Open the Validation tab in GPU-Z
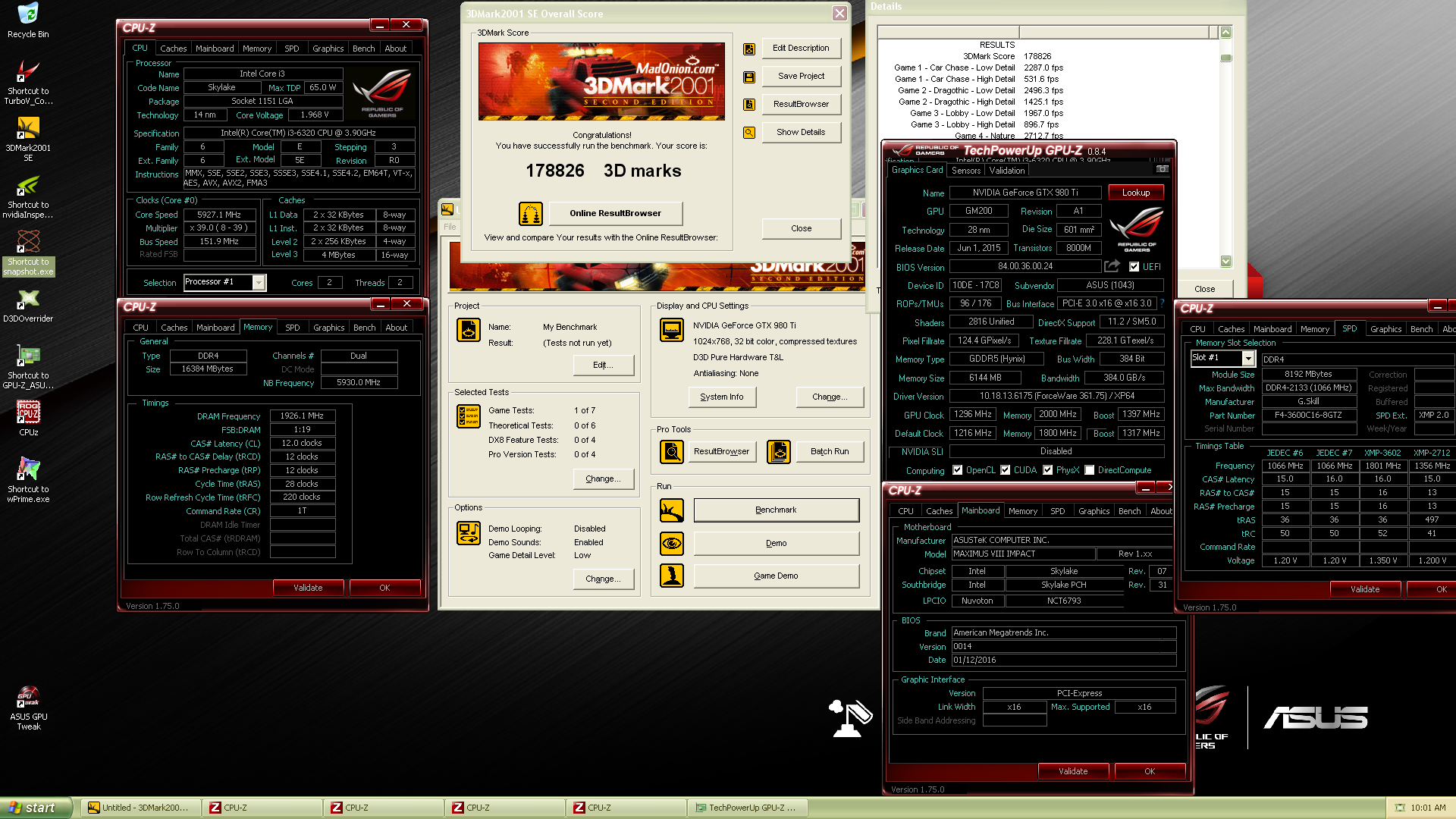This screenshot has width=1456, height=819. tap(1007, 171)
